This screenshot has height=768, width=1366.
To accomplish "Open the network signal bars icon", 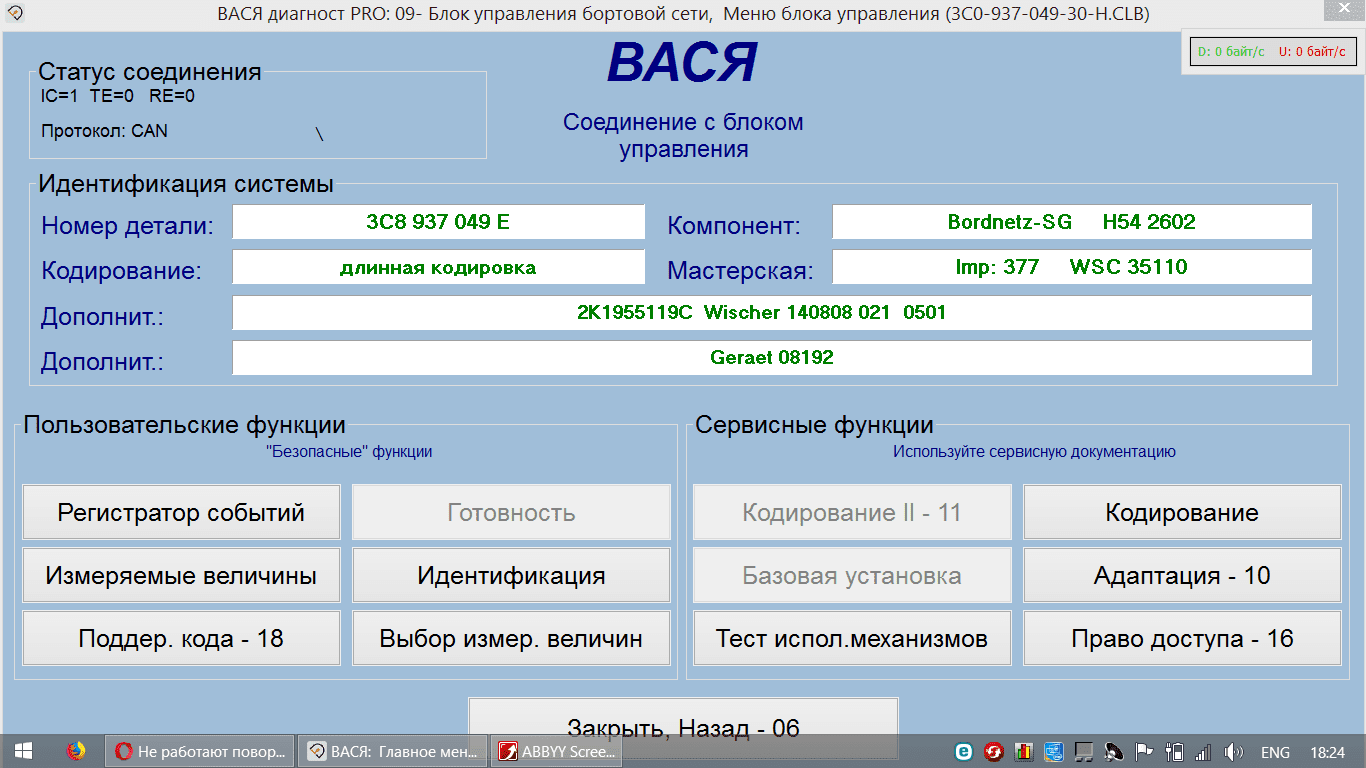I will pos(1204,752).
